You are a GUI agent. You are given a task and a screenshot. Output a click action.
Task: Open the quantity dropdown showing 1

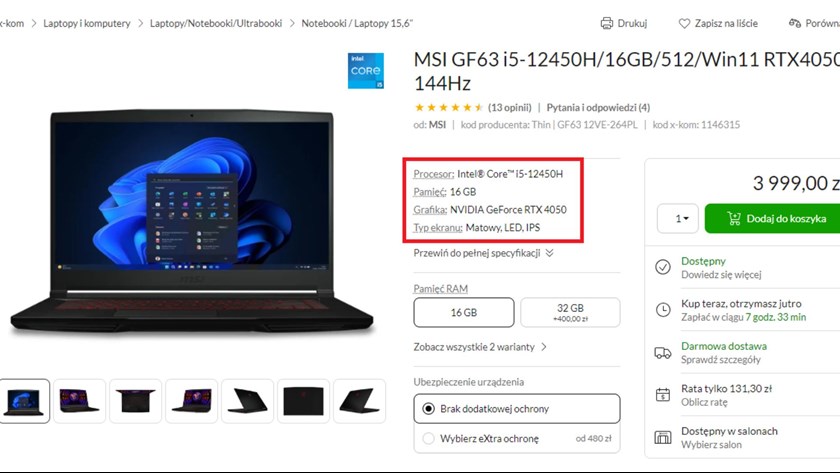pyautogui.click(x=678, y=219)
